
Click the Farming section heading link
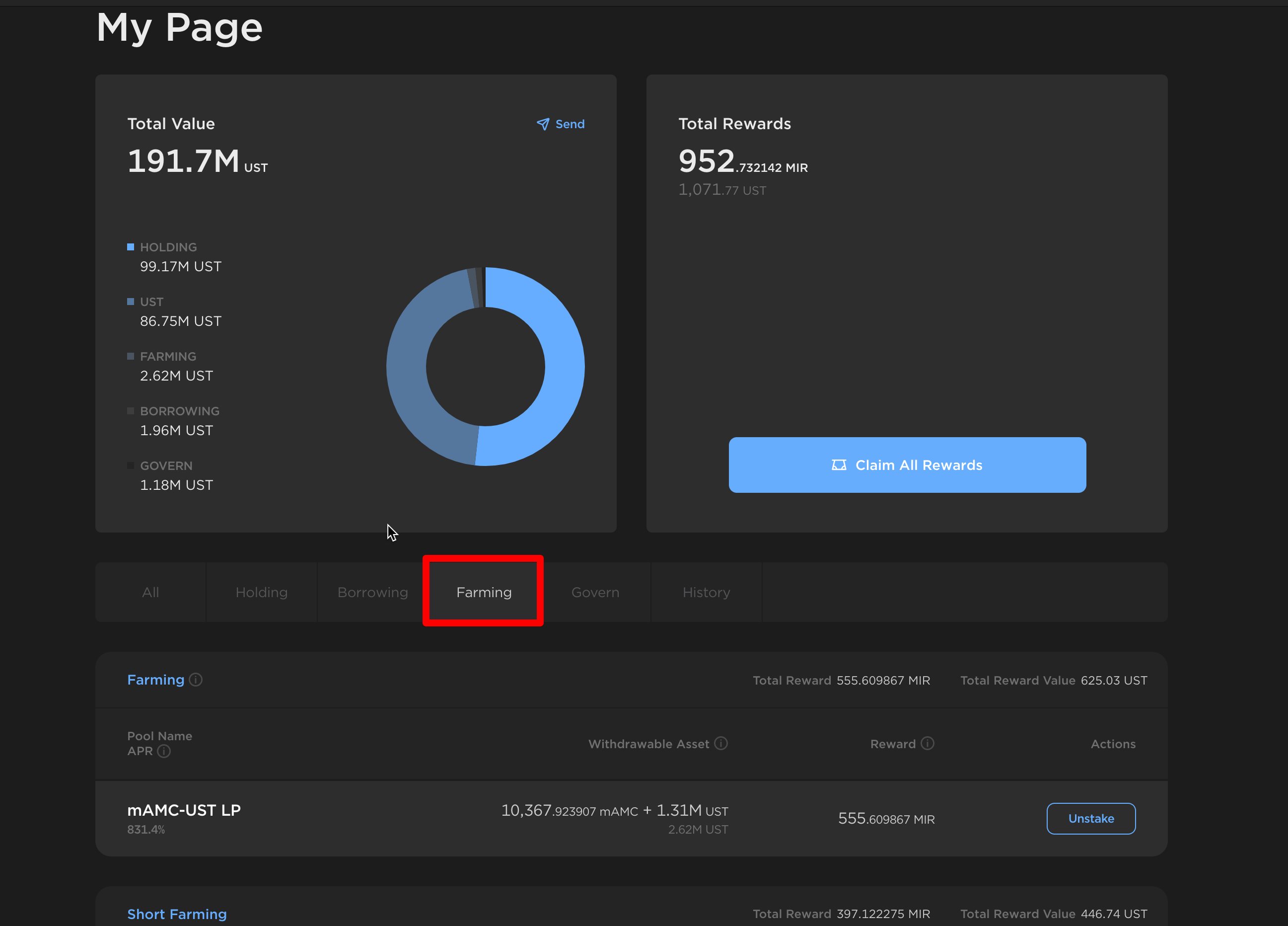[155, 680]
